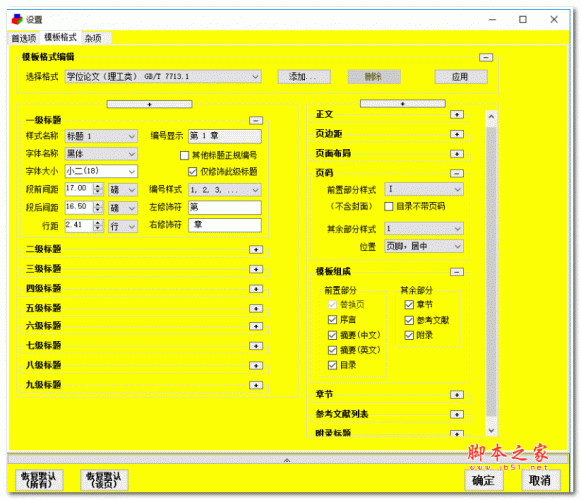This screenshot has height=500, width=581.
Task: Enable 其他标题正规编号 checkbox
Action: 184,155
